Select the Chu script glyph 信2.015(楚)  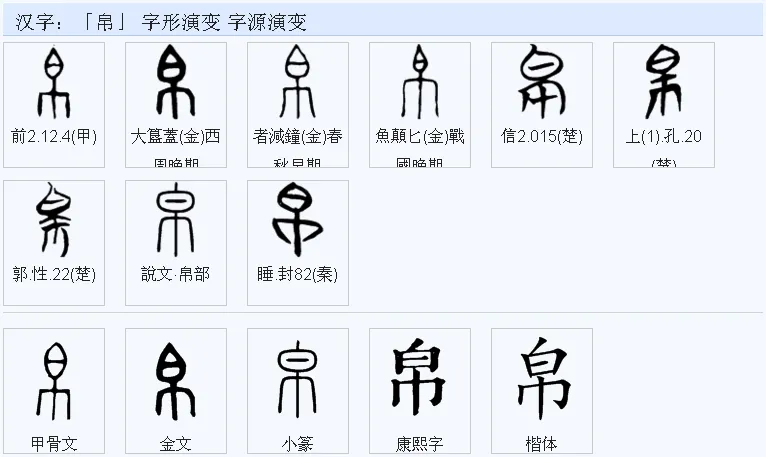tap(542, 81)
